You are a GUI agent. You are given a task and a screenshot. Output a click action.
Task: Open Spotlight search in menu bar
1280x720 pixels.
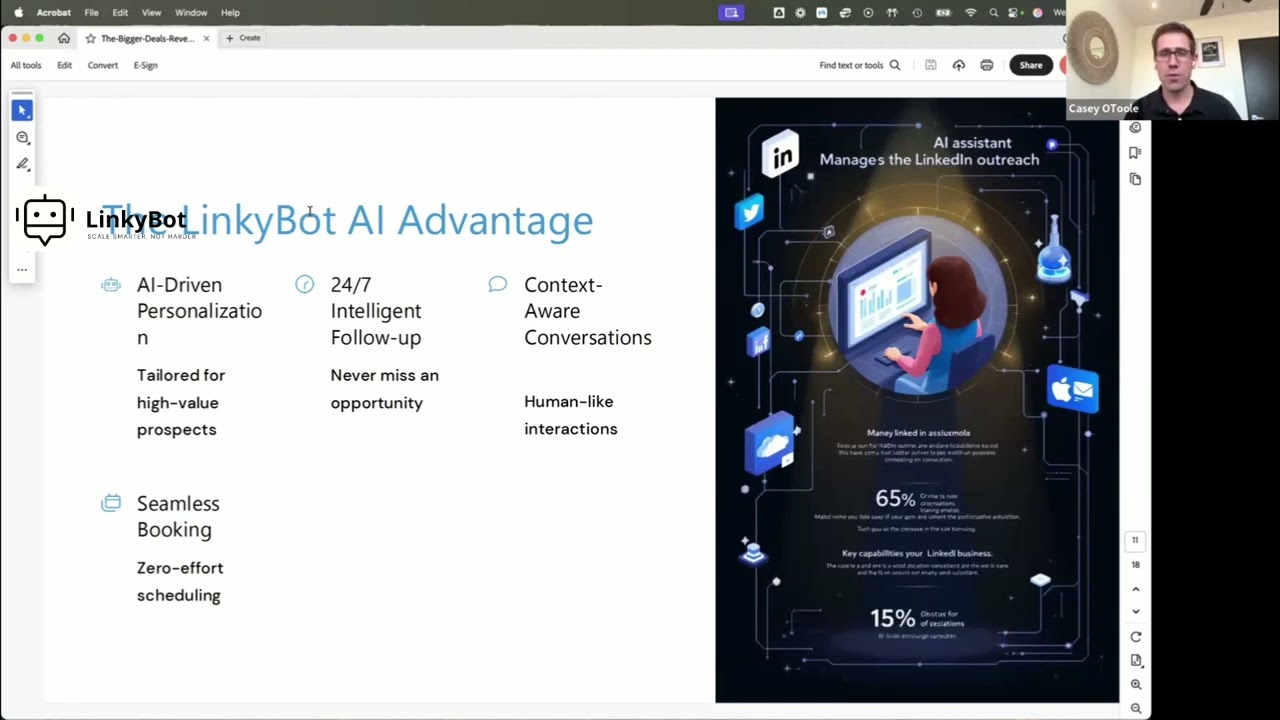coord(993,13)
